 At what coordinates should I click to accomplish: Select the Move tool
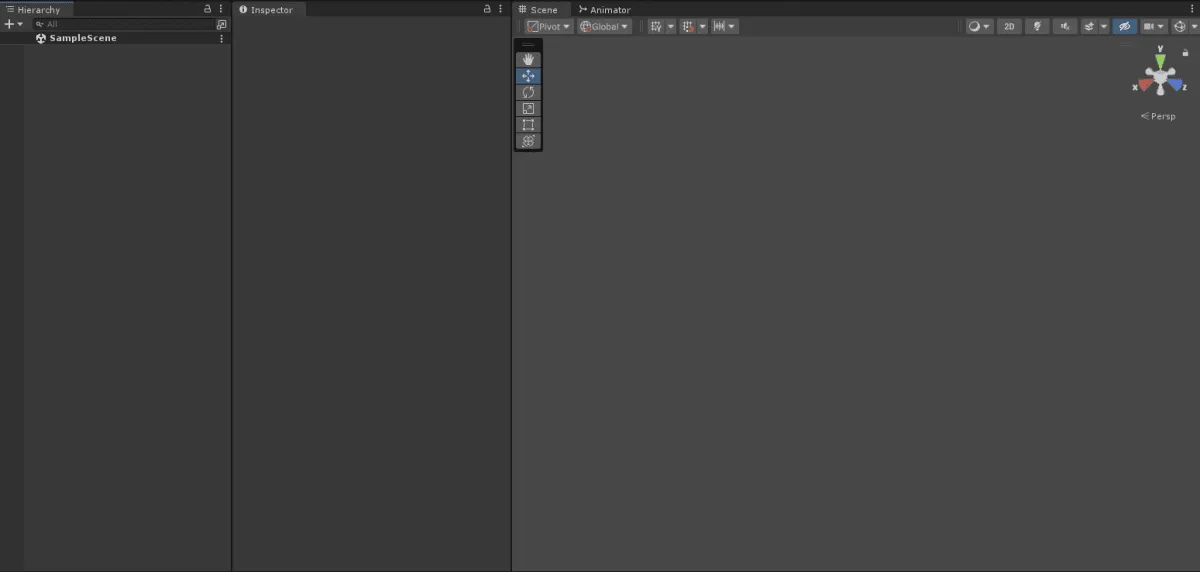point(528,76)
